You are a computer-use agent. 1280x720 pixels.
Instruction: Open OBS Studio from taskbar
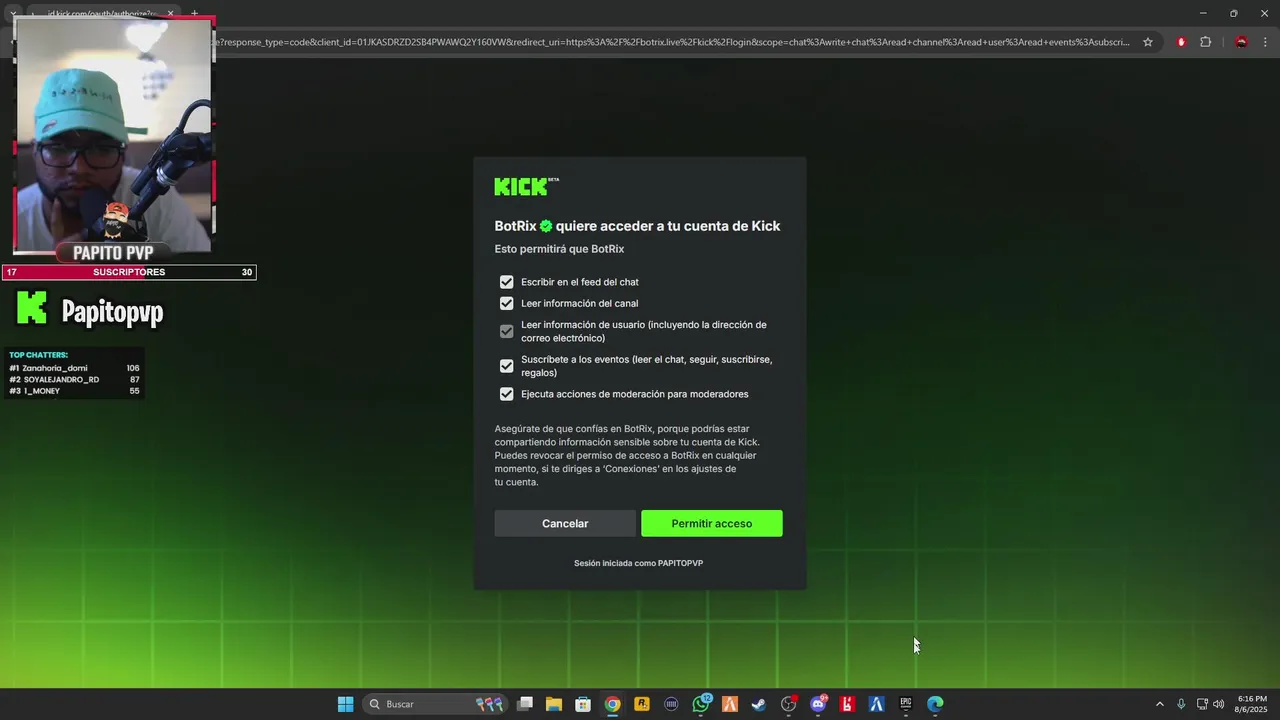point(789,704)
